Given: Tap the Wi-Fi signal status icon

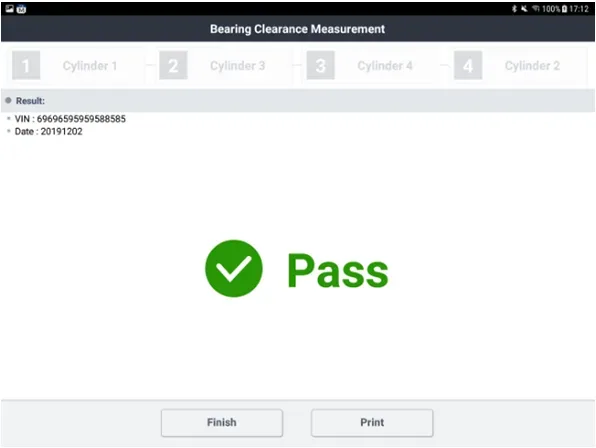Looking at the screenshot, I should click(x=536, y=9).
